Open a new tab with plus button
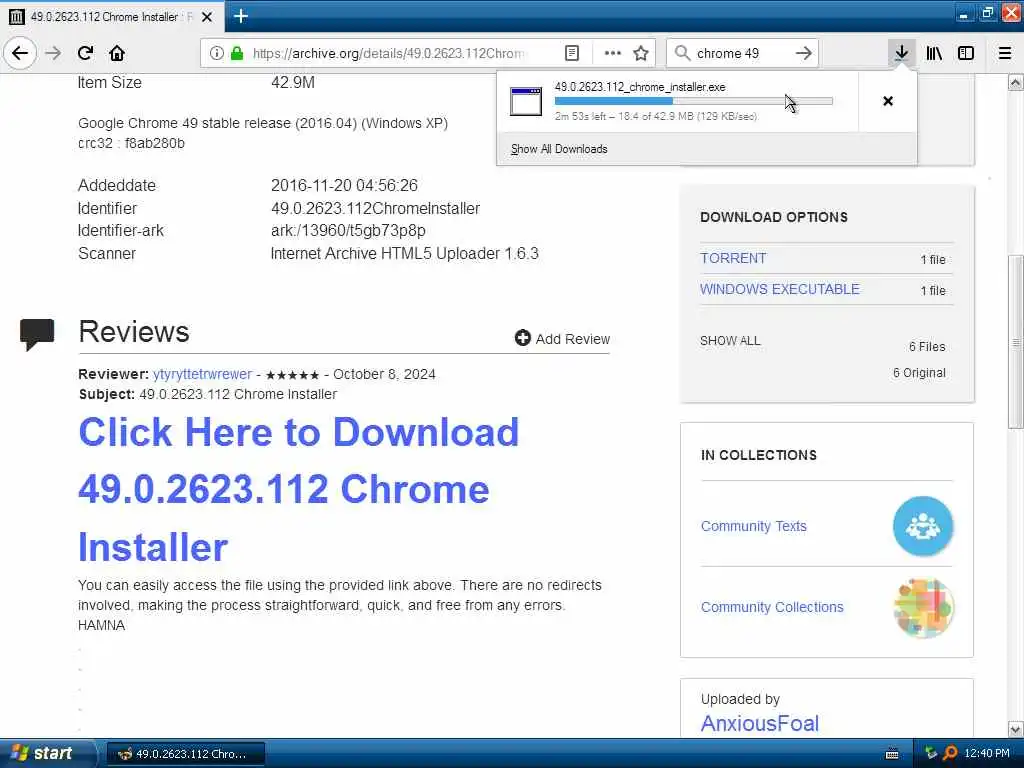The width and height of the screenshot is (1024, 768). point(241,16)
